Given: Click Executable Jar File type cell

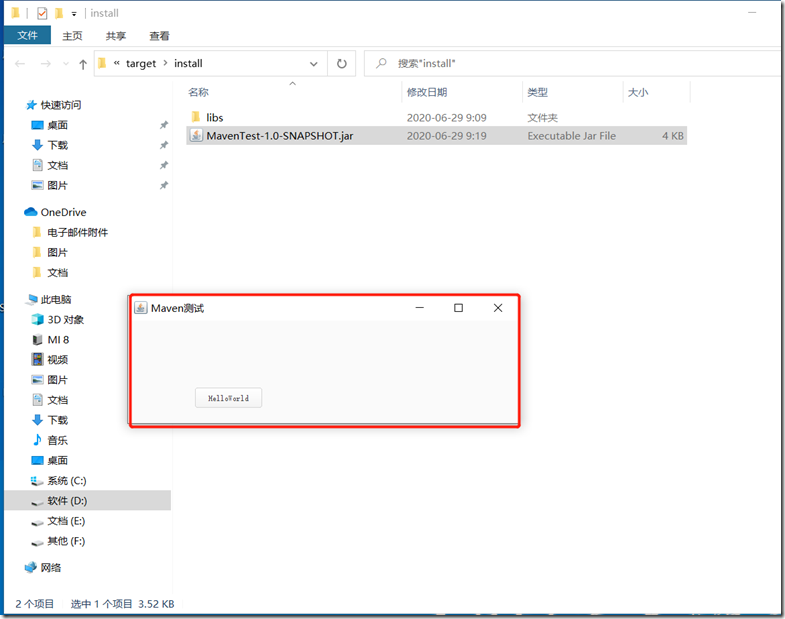Looking at the screenshot, I should point(571,136).
